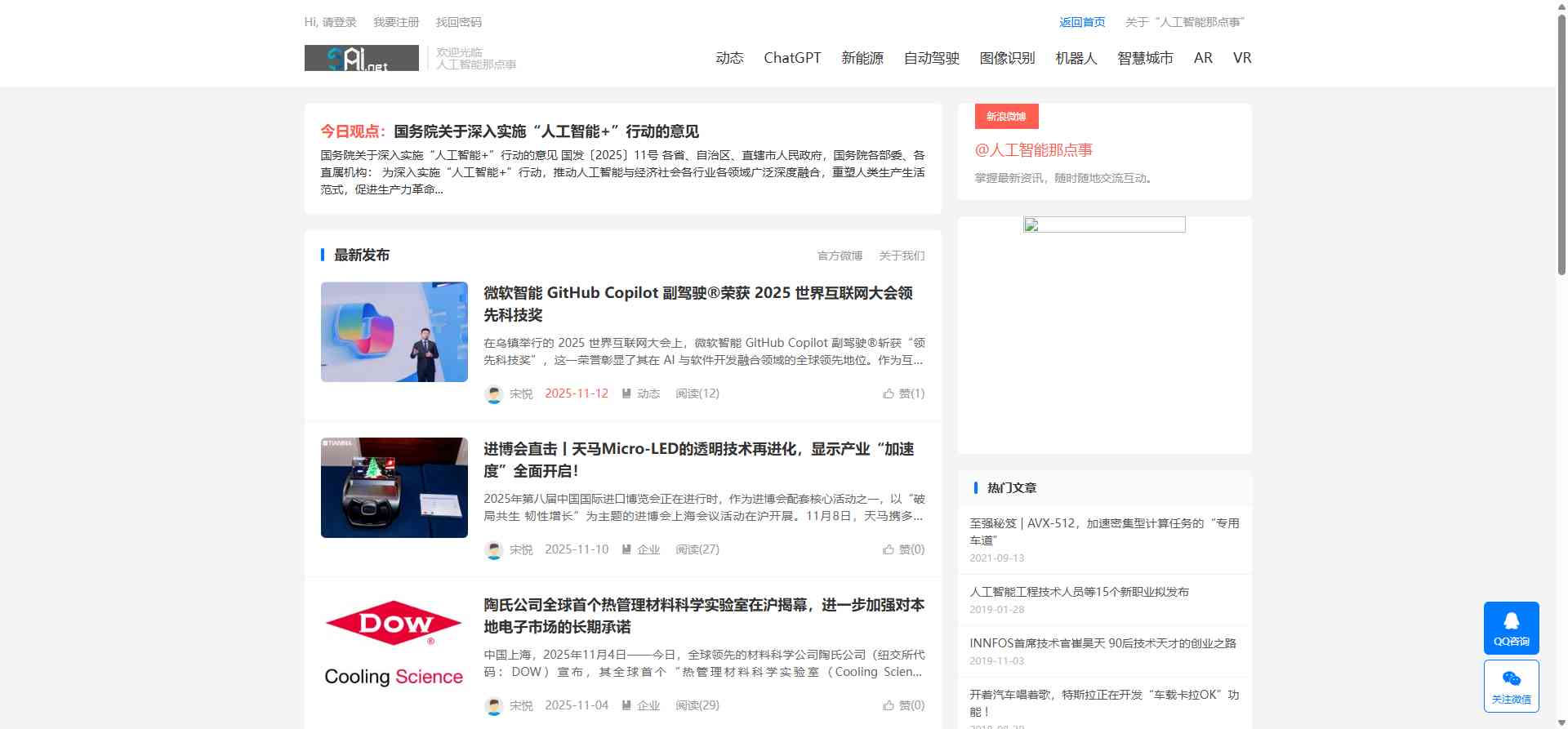This screenshot has width=1568, height=729.
Task: Click the SAI.net site logo
Action: coord(361,58)
